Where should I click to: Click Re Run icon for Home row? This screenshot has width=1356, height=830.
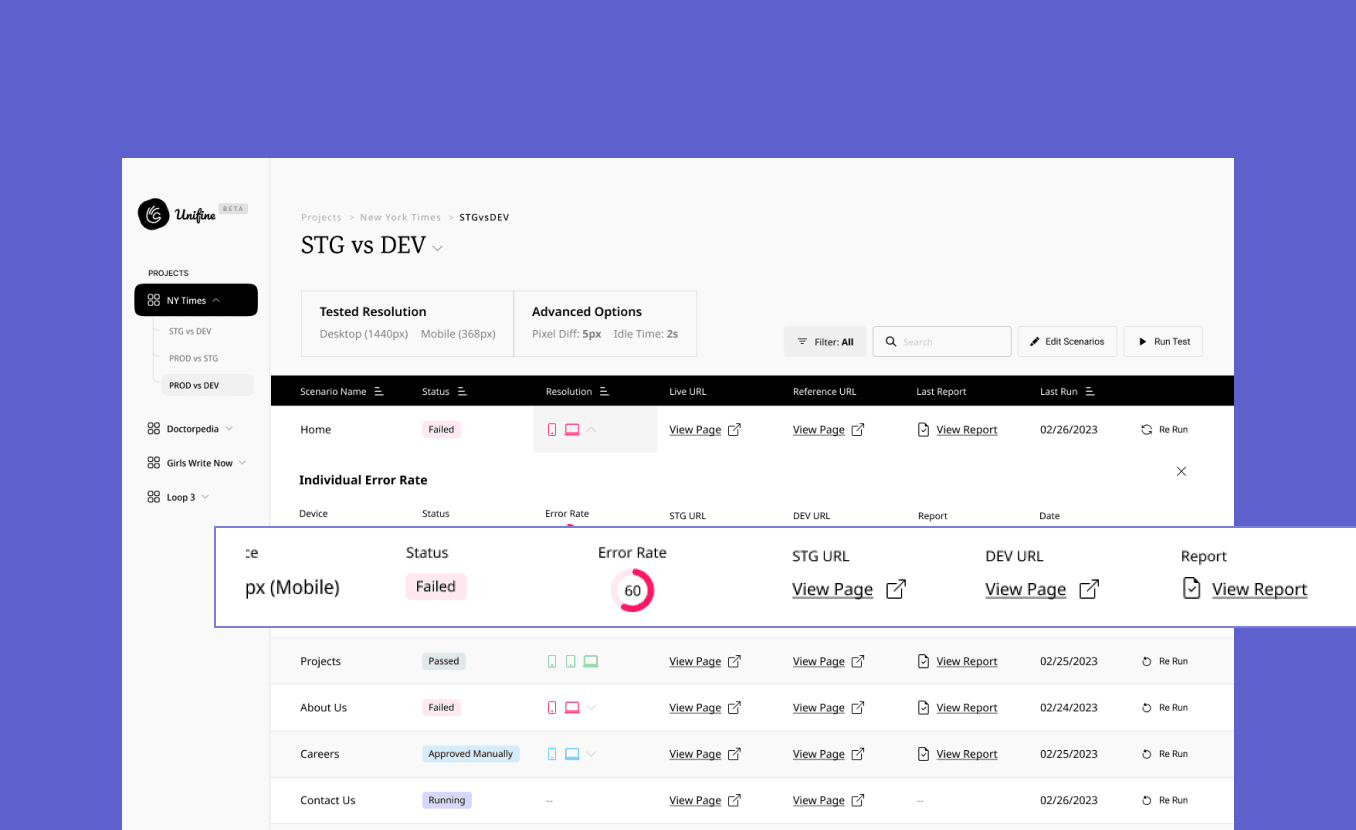(1147, 430)
